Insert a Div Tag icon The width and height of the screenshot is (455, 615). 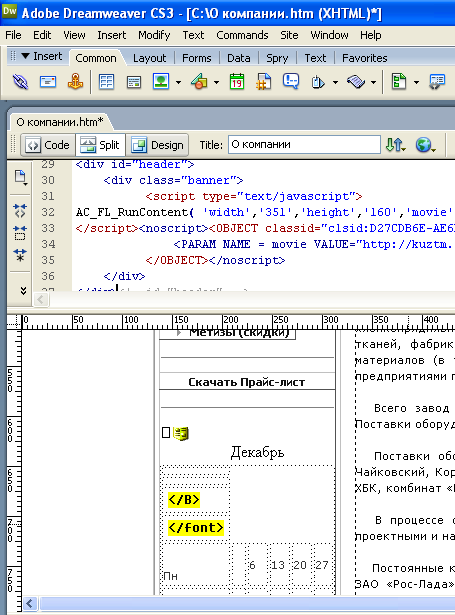point(134,82)
